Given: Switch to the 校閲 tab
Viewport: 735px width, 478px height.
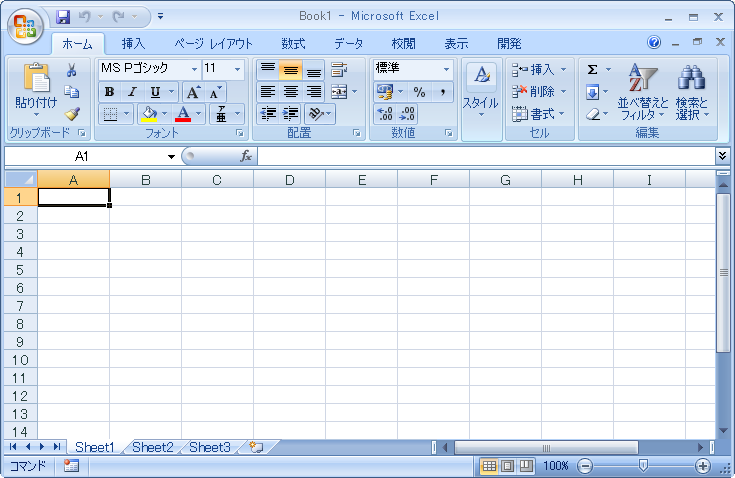Looking at the screenshot, I should pyautogui.click(x=403, y=44).
